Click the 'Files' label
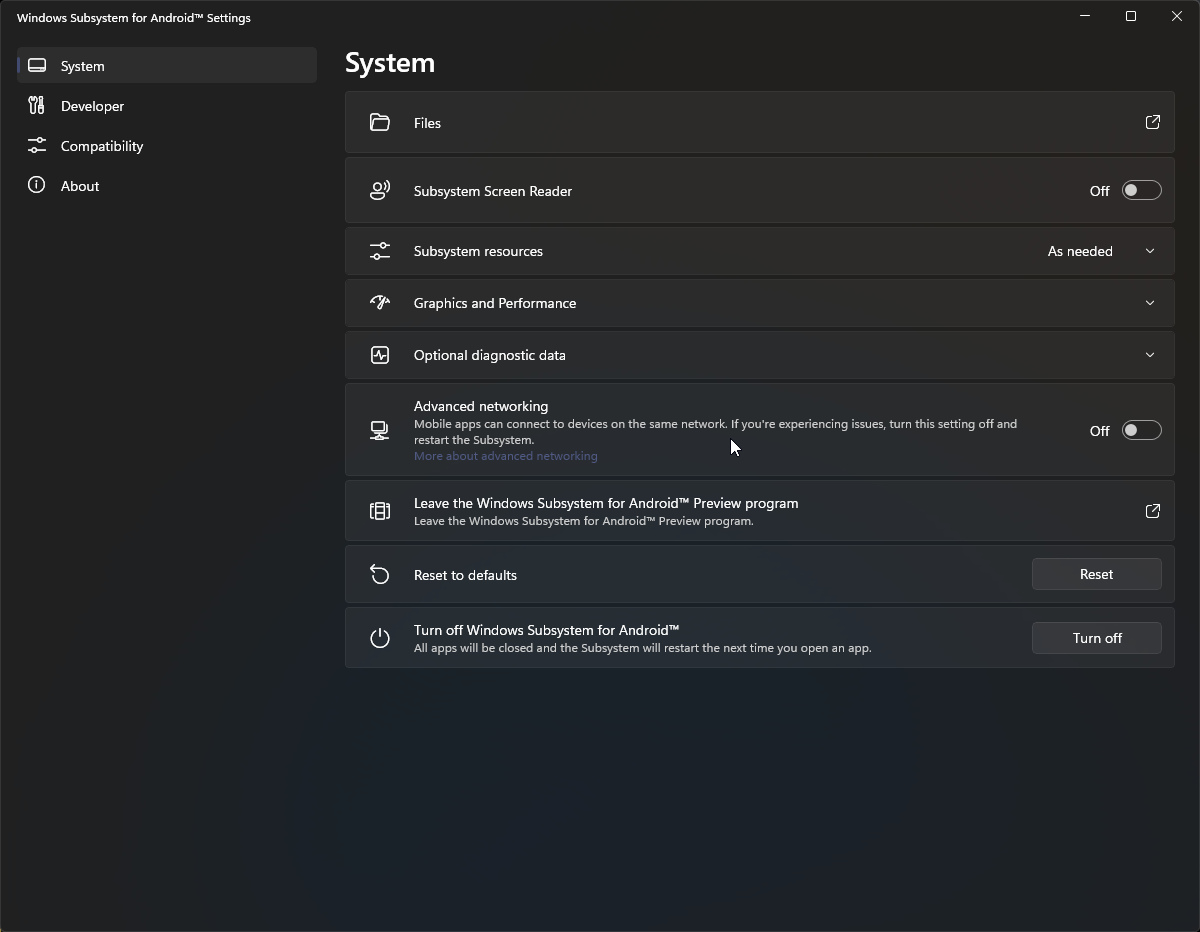 427,123
